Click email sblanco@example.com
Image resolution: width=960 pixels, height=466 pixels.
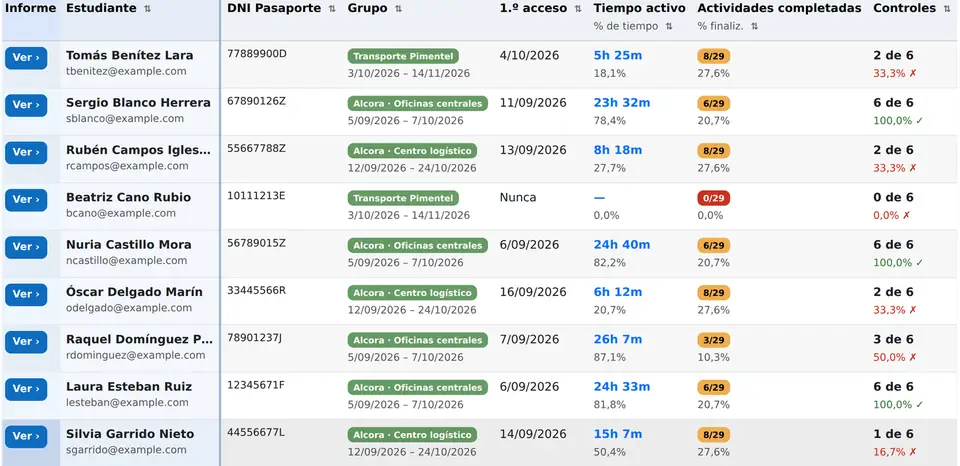click(125, 119)
